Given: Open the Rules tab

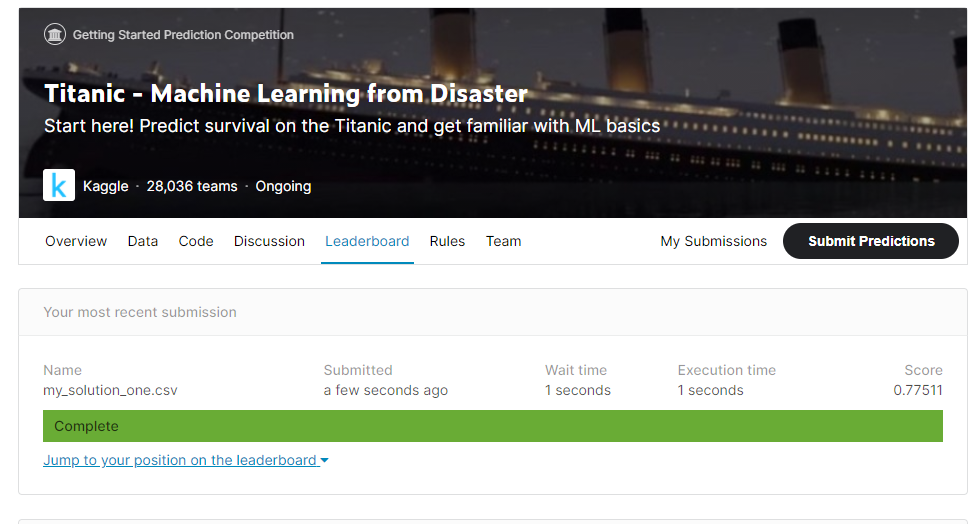Looking at the screenshot, I should pyautogui.click(x=447, y=241).
